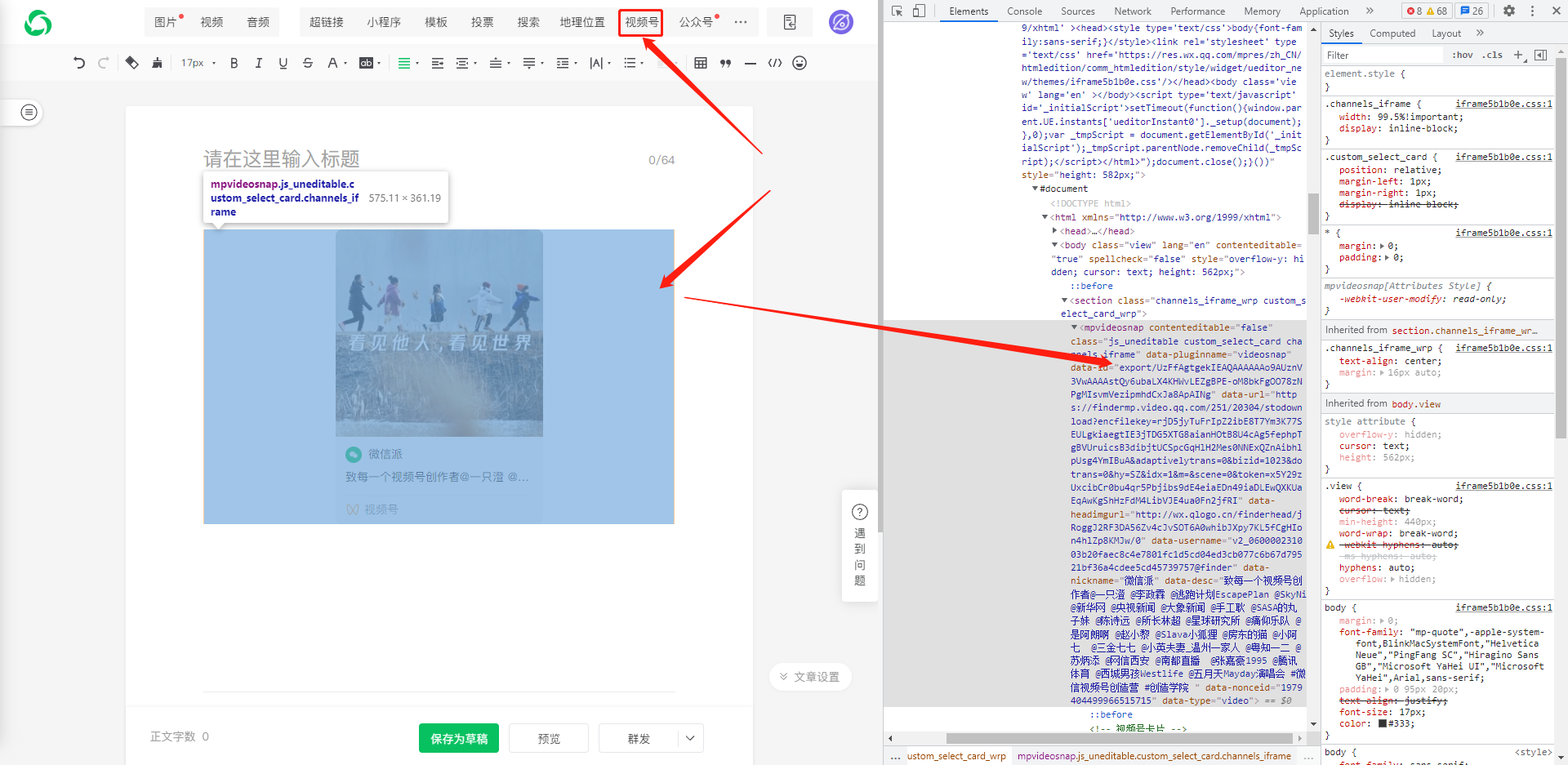
Task: Collapse the #document tree node
Action: click(x=1035, y=189)
